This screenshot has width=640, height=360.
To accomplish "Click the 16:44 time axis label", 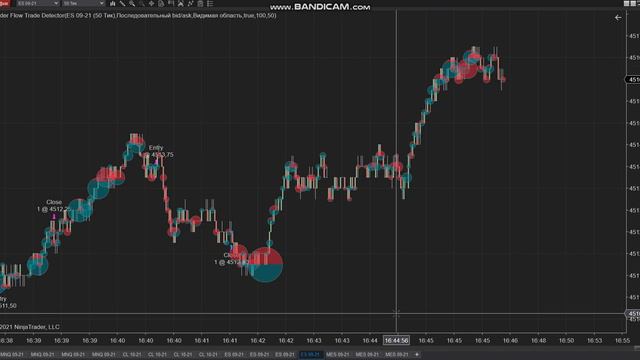I will (x=370, y=340).
